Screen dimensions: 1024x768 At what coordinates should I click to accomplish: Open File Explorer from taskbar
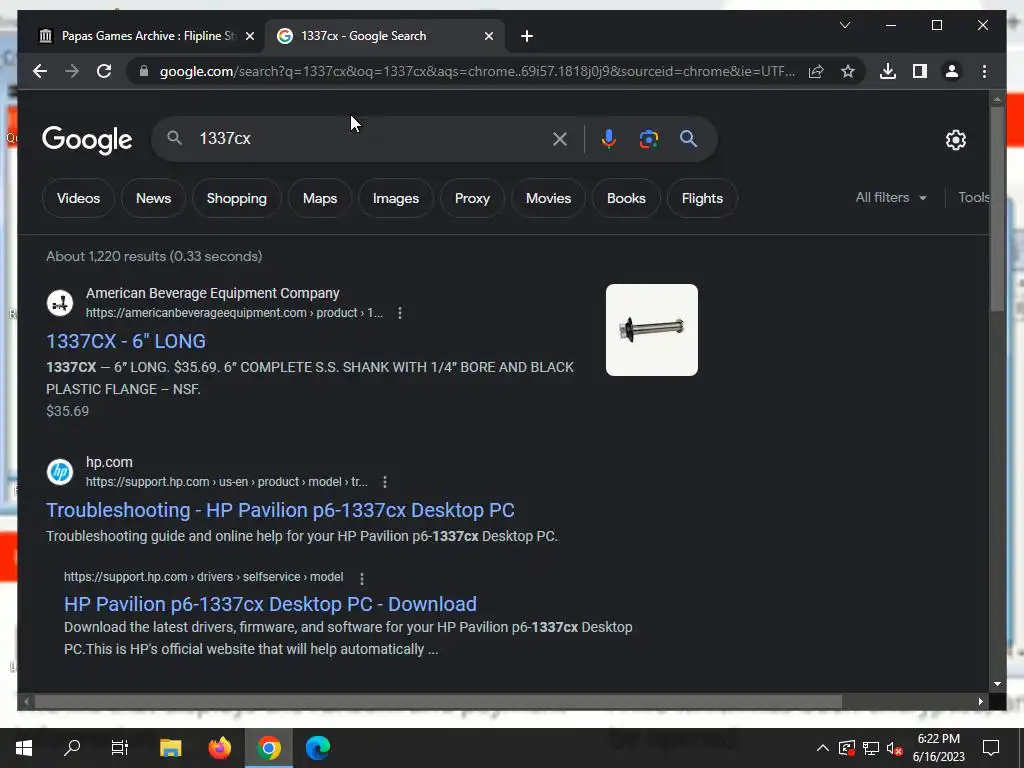[x=170, y=748]
